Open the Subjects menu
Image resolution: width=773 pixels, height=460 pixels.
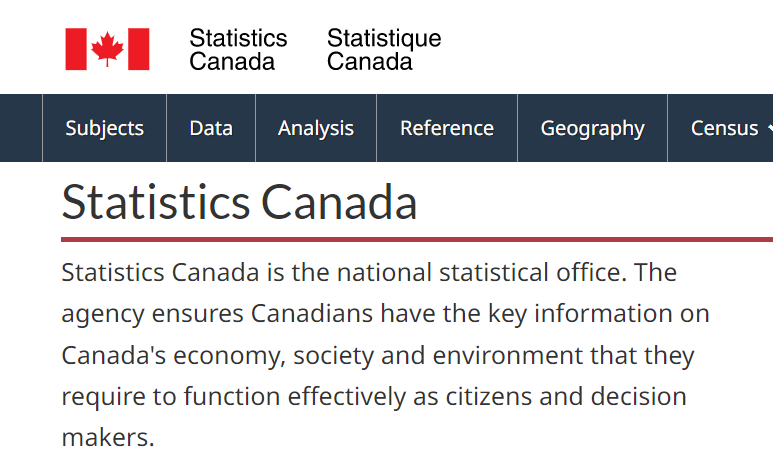(104, 128)
